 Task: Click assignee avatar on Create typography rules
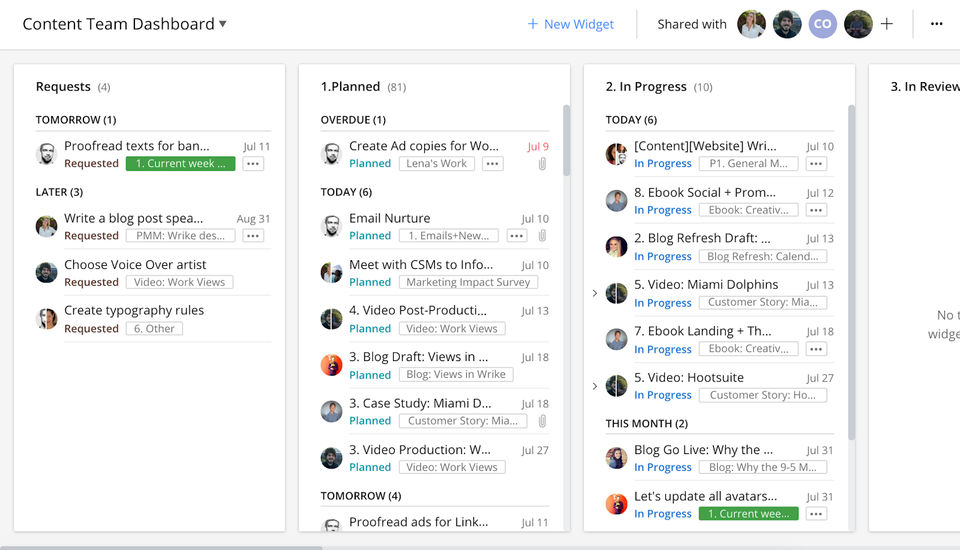point(47,318)
